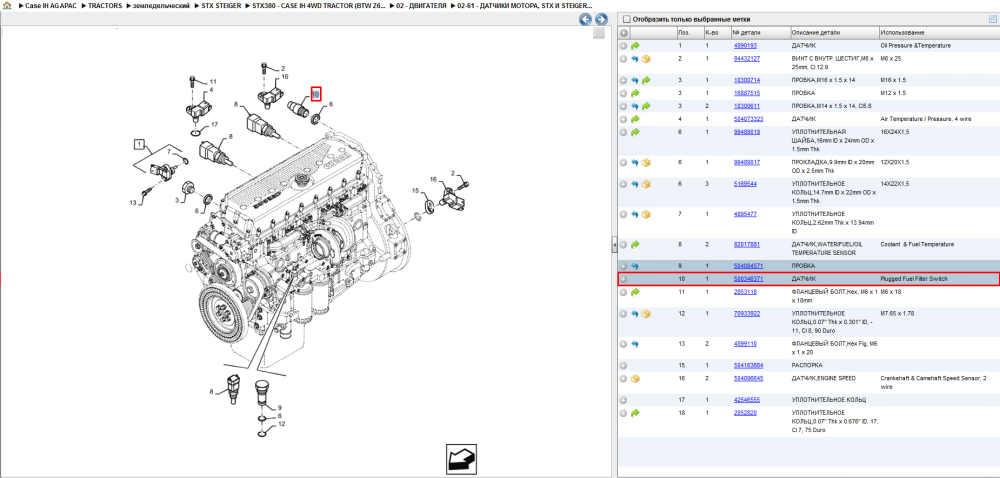Viewport: 1000px width, 478px height.
Task: Add part 504163664 with its plus icon
Action: [624, 366]
